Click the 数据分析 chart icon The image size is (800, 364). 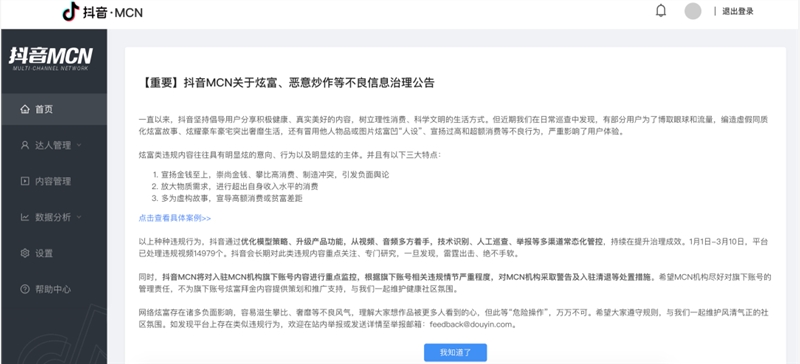pos(24,217)
